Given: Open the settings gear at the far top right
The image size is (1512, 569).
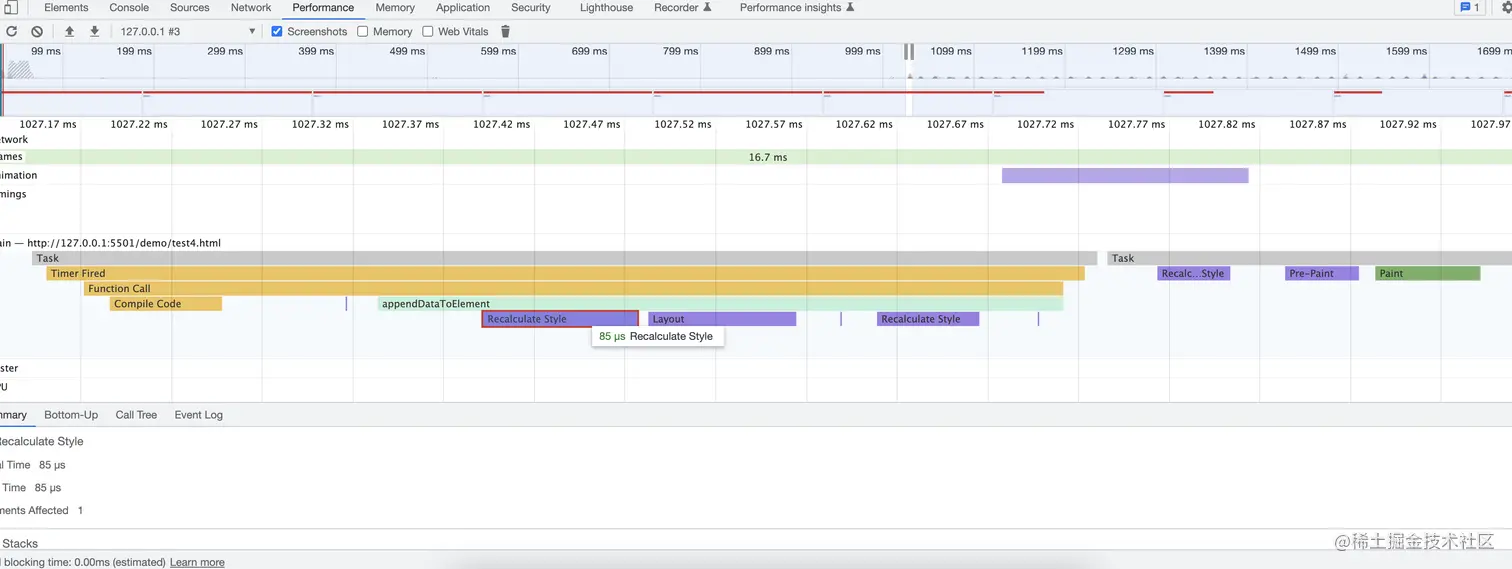Looking at the screenshot, I should (1506, 8).
